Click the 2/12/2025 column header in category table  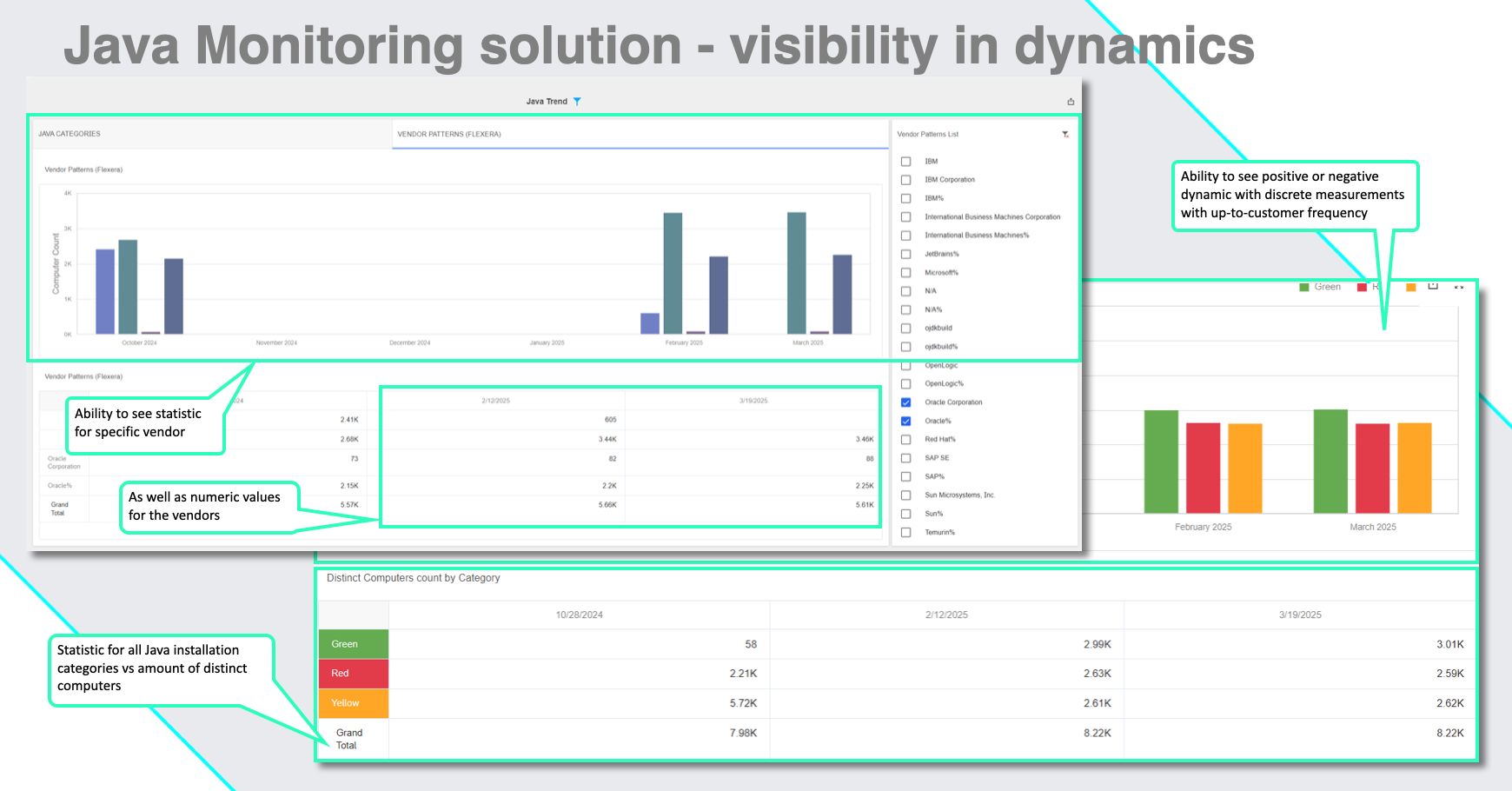pos(946,615)
